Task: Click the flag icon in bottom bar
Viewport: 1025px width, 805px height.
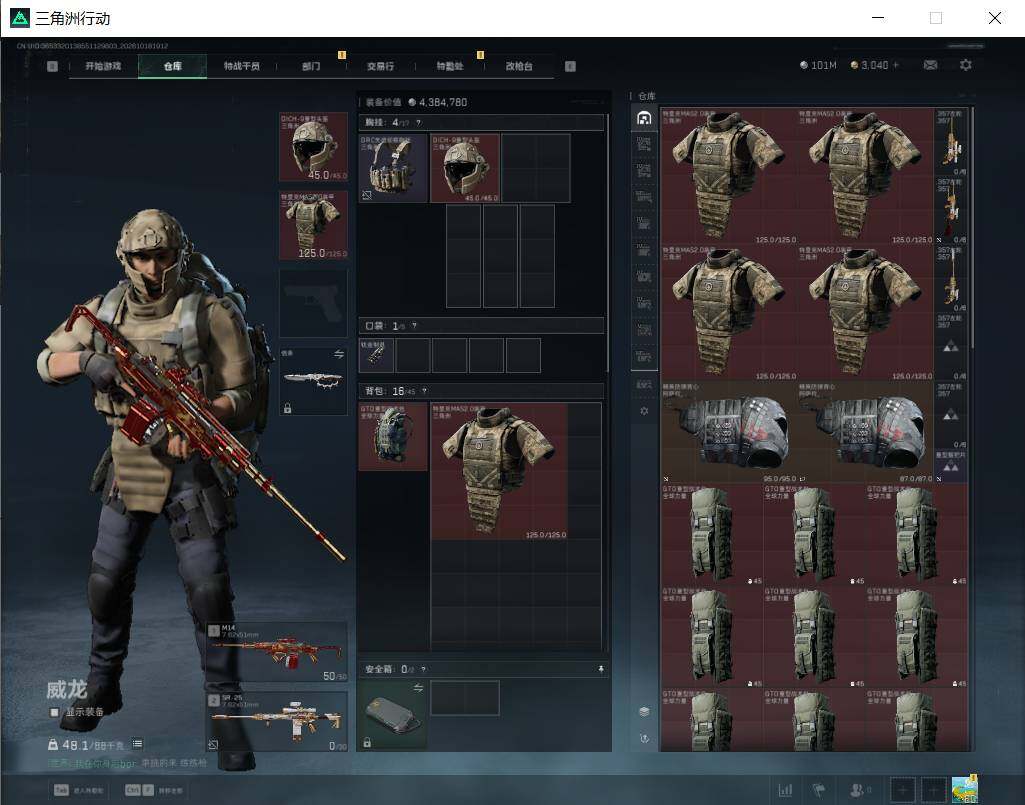Action: click(819, 790)
